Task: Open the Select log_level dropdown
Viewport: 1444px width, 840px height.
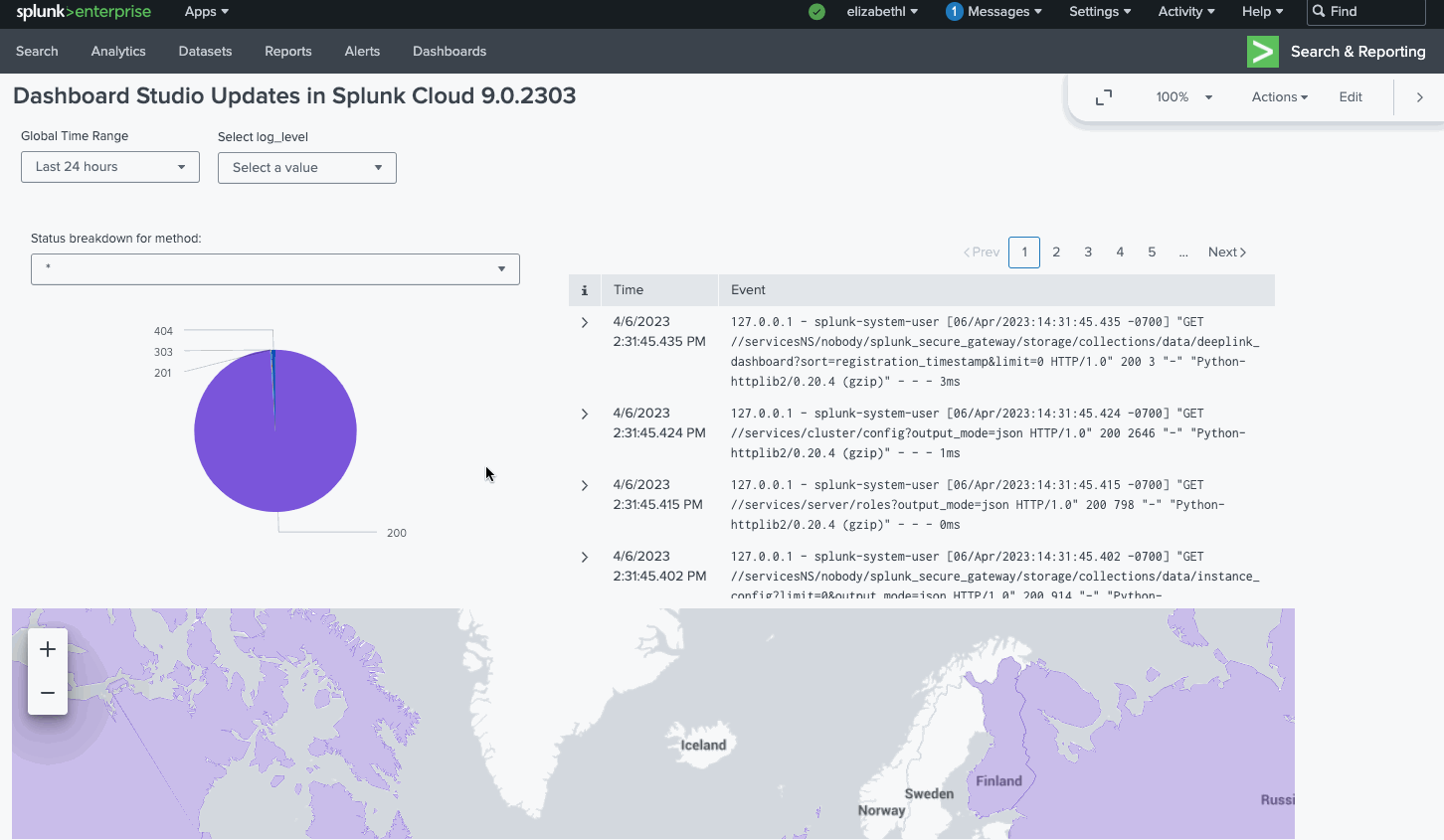Action: pos(306,168)
